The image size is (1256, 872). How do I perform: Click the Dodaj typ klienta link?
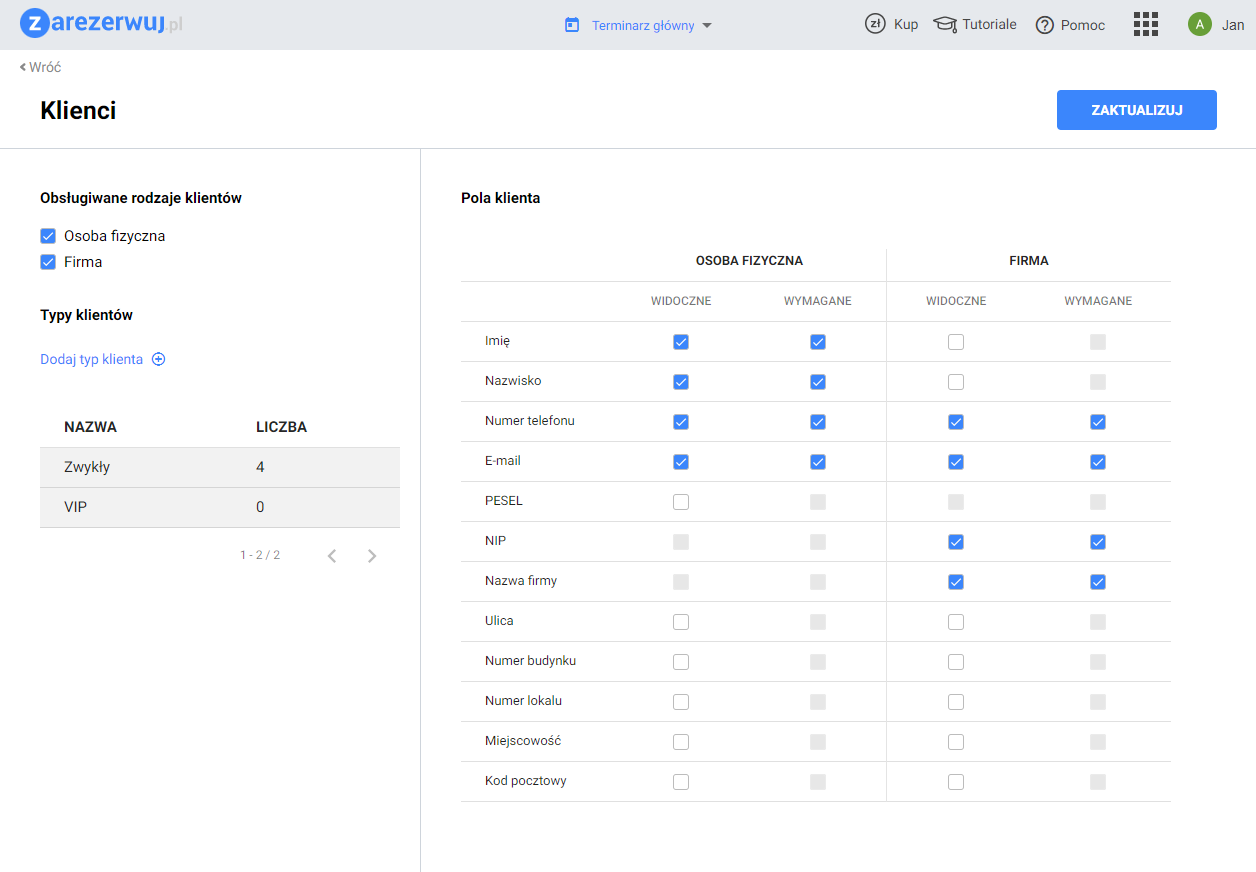point(91,359)
